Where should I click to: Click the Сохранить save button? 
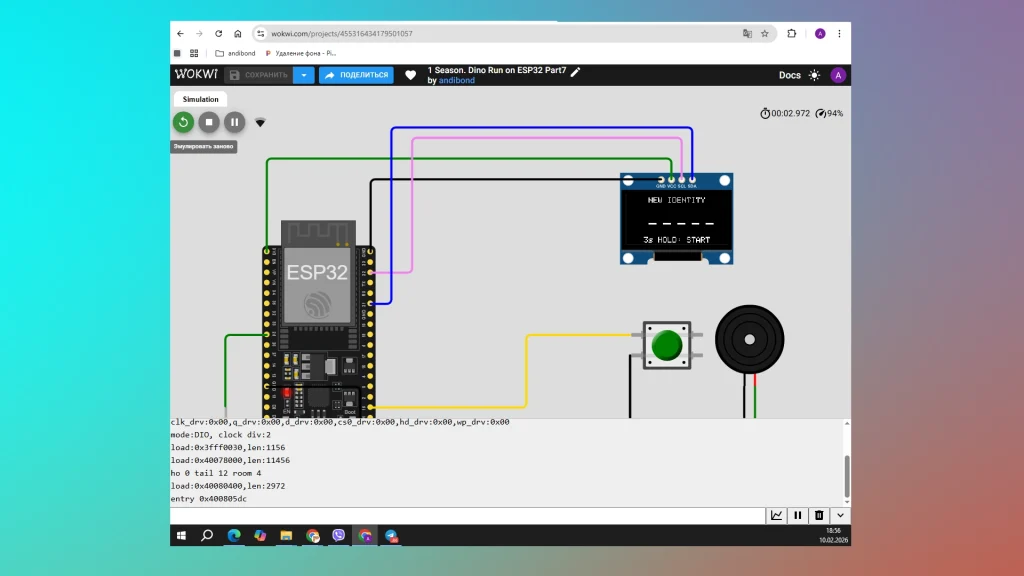259,75
